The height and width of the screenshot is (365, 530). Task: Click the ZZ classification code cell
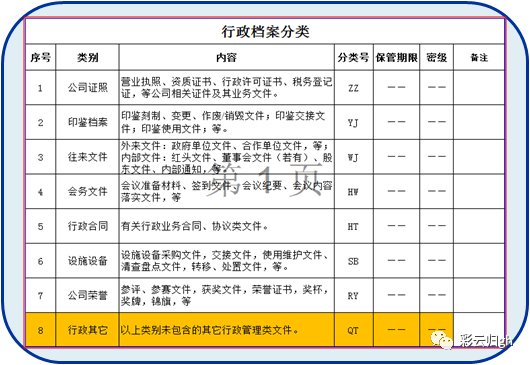point(354,88)
